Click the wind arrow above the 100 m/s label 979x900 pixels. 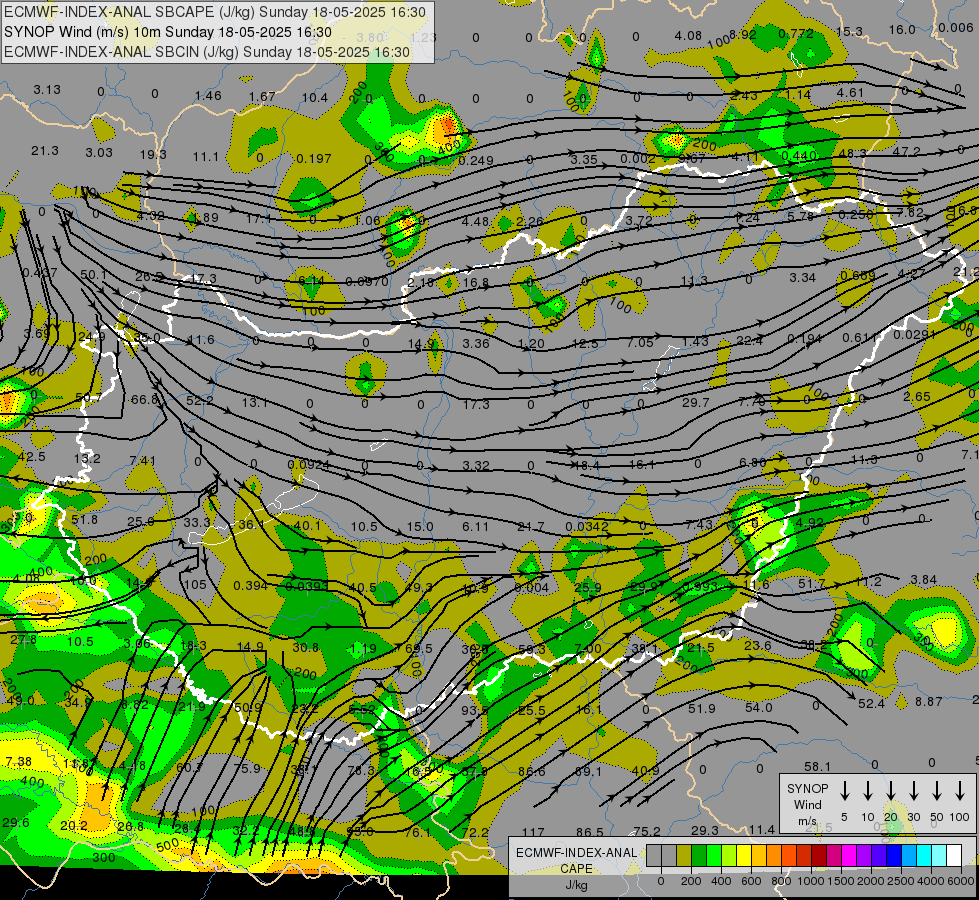click(960, 790)
